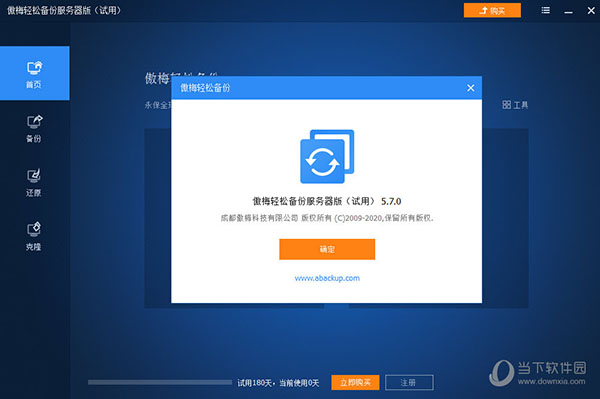Switch to the 备份 backup section
The image size is (600, 399).
click(34, 128)
